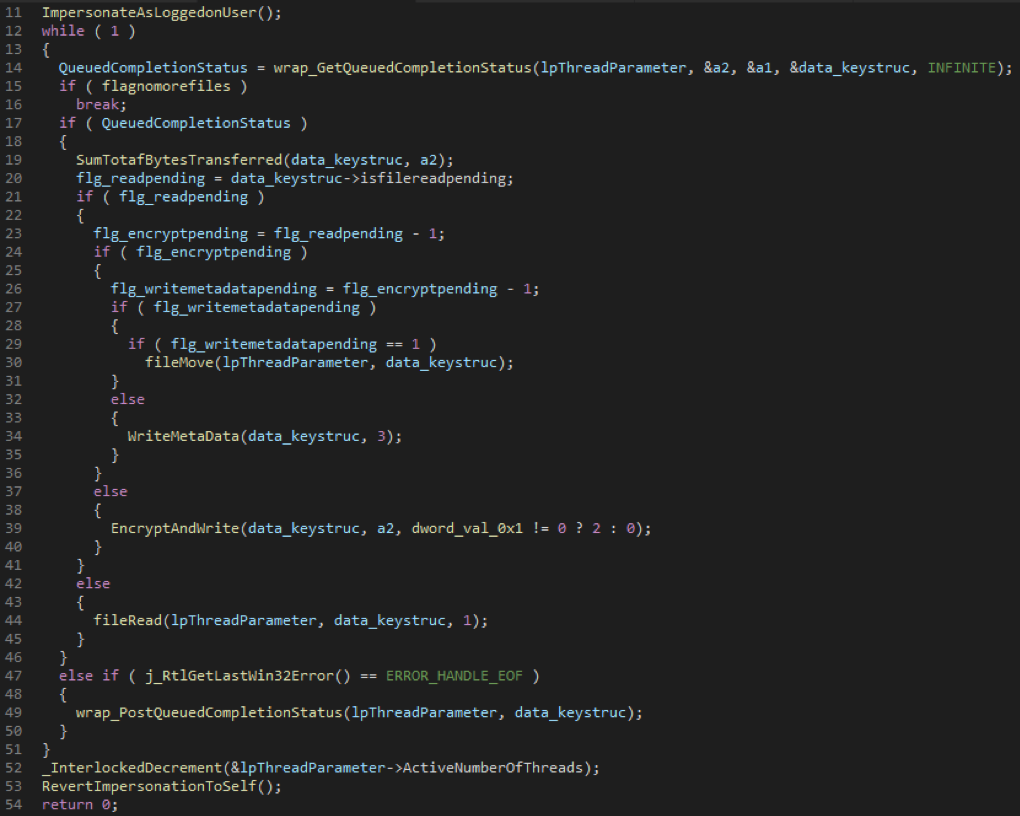
Task: Click the INFINITE constant on line 14
Action: [961, 68]
